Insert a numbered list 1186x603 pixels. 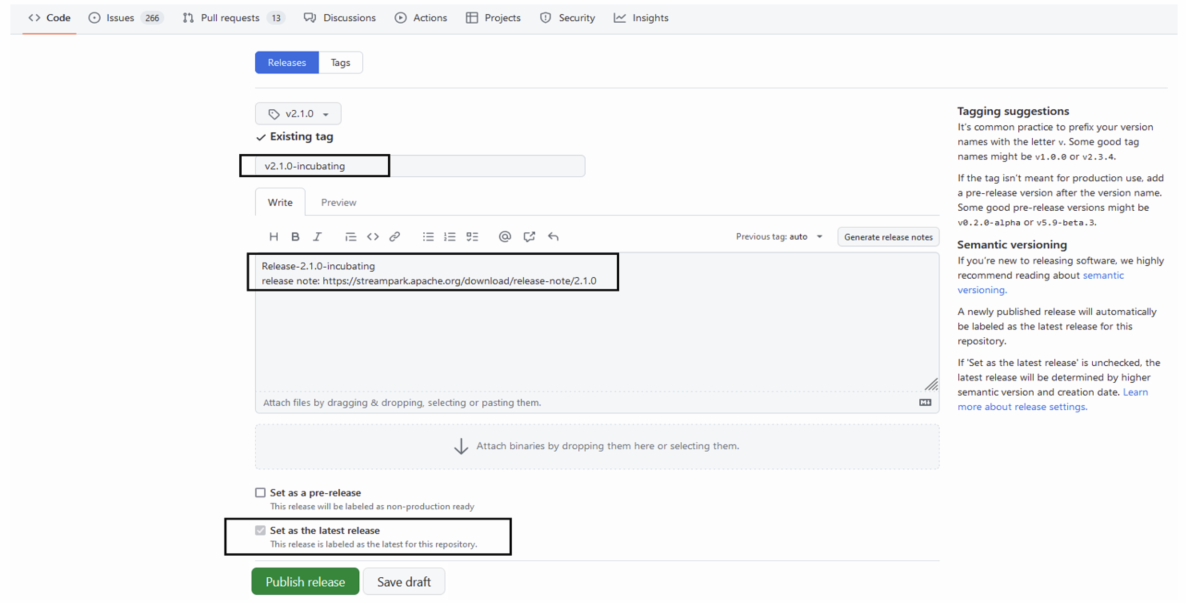[x=450, y=237]
